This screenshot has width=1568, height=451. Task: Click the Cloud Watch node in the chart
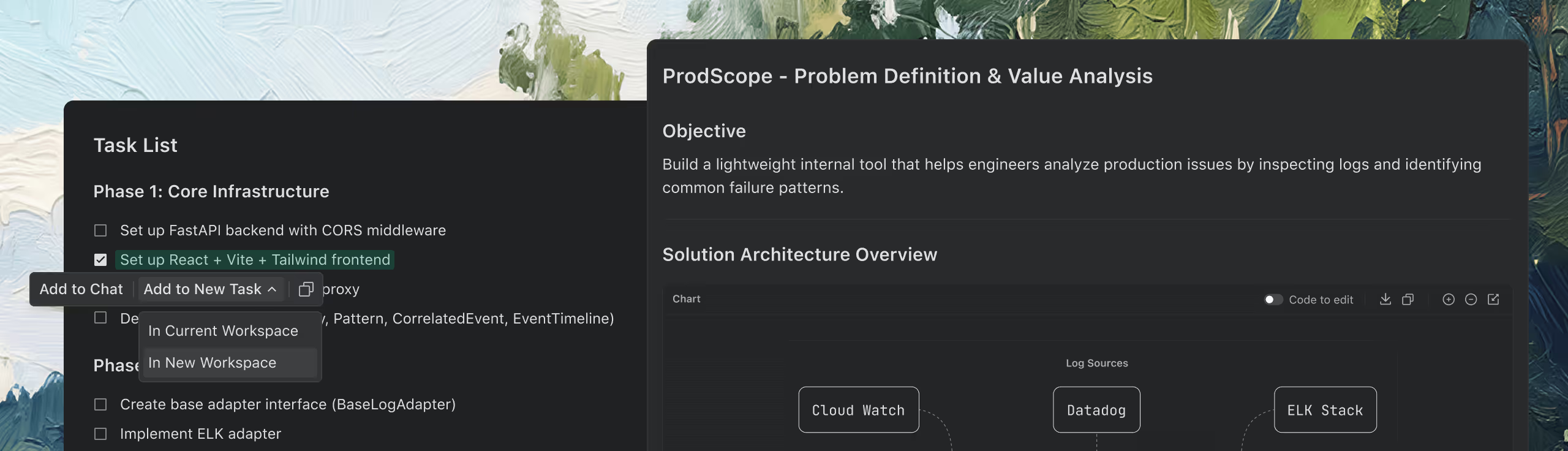tap(858, 410)
